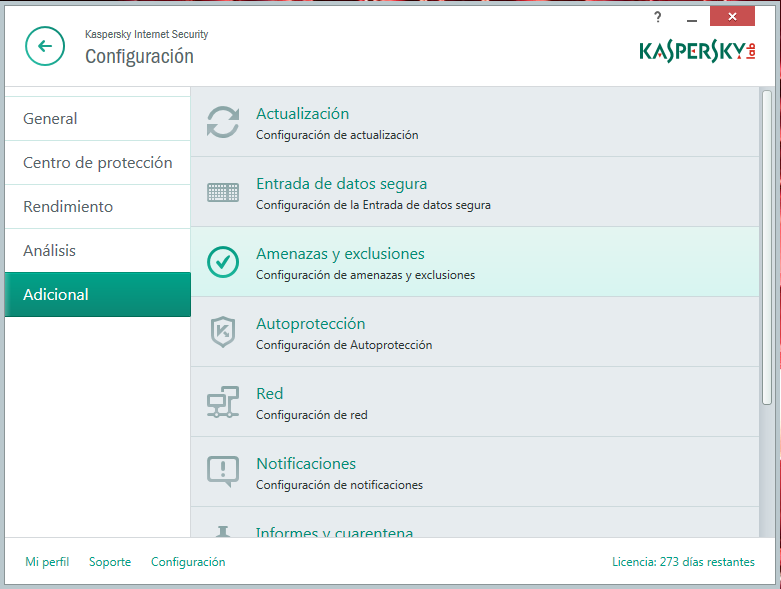Open the Autoprotección settings link
This screenshot has height=589, width=781.
point(310,324)
